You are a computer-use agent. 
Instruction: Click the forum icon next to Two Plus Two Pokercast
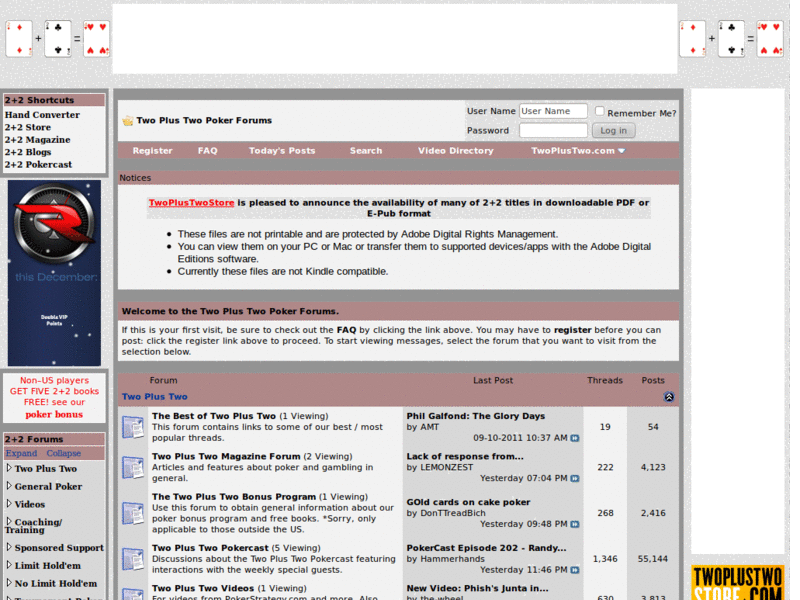point(133,559)
